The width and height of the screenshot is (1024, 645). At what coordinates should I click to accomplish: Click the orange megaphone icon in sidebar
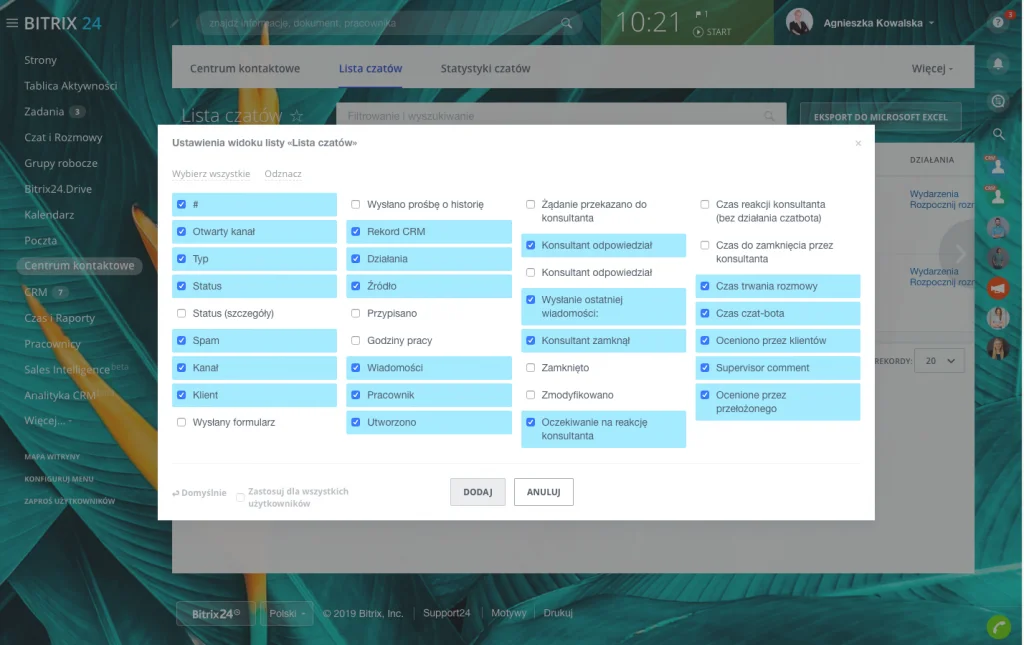click(x=997, y=288)
